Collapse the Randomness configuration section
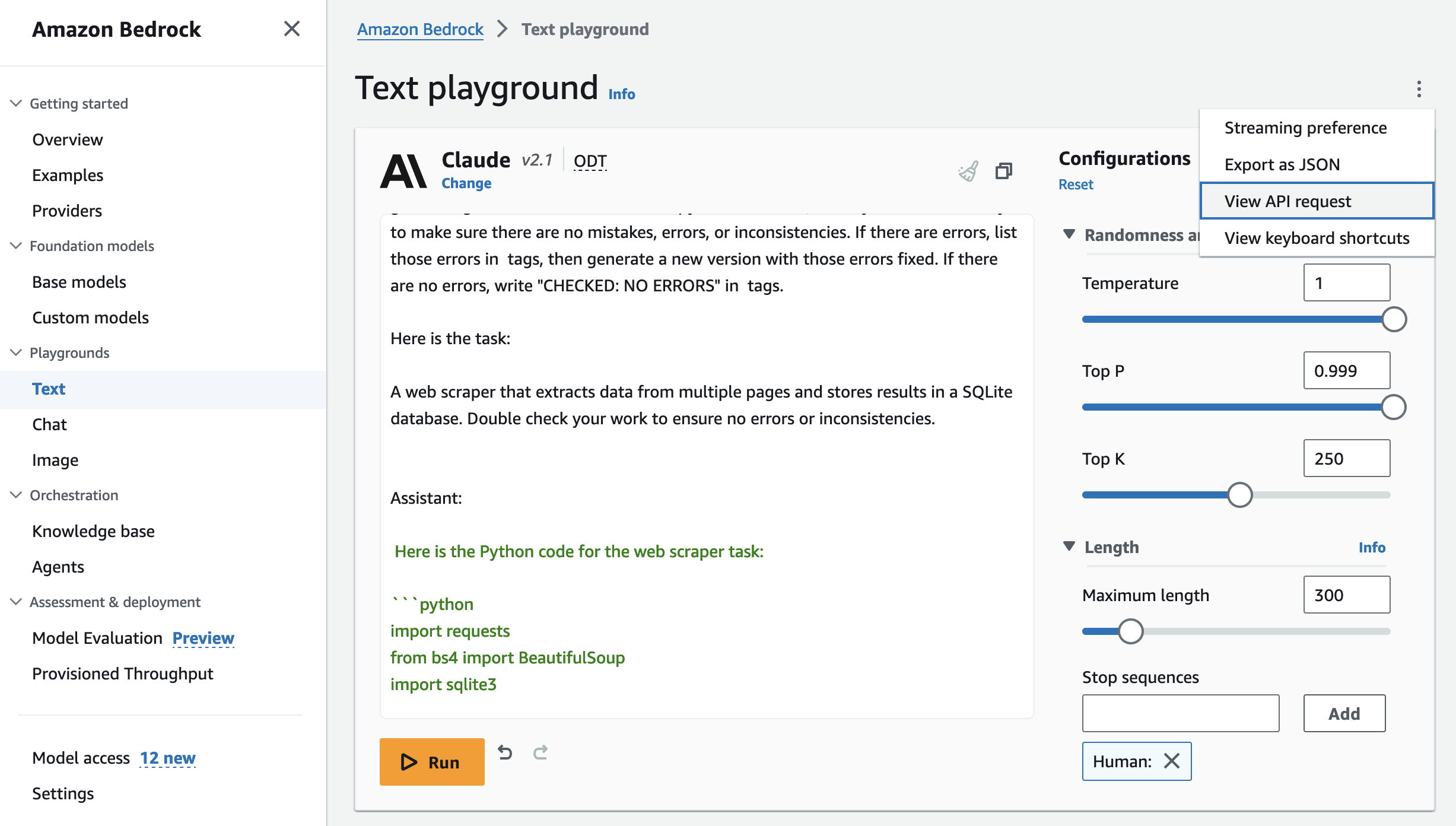Image resolution: width=1456 pixels, height=826 pixels. 1069,234
